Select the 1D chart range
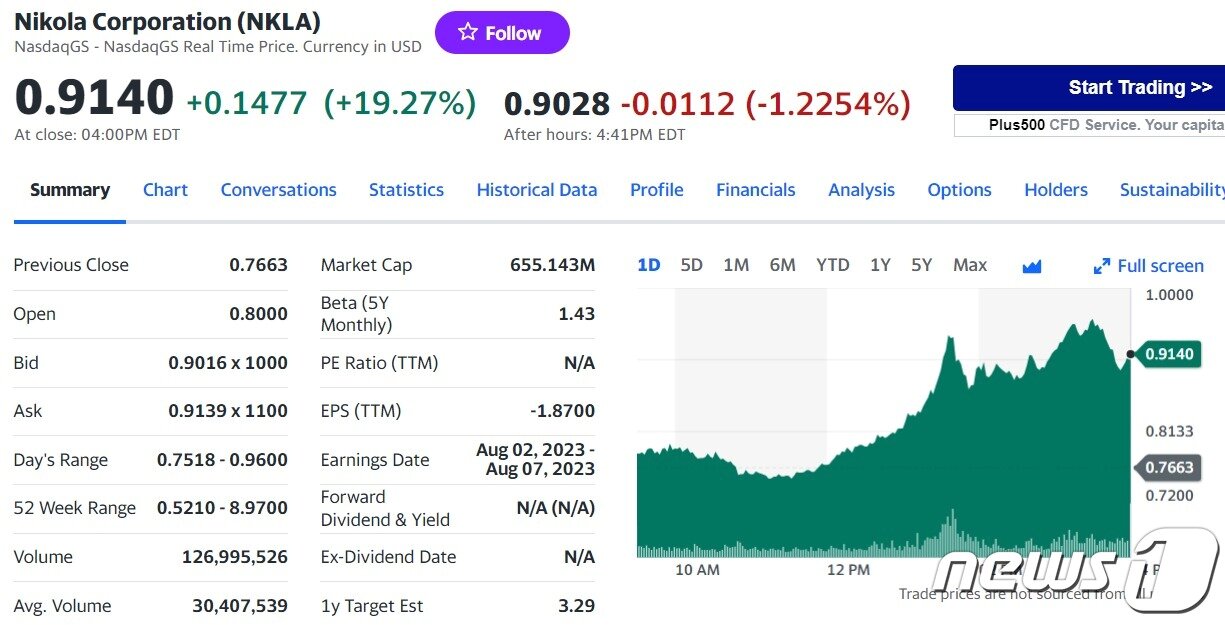1225x625 pixels. click(x=649, y=265)
